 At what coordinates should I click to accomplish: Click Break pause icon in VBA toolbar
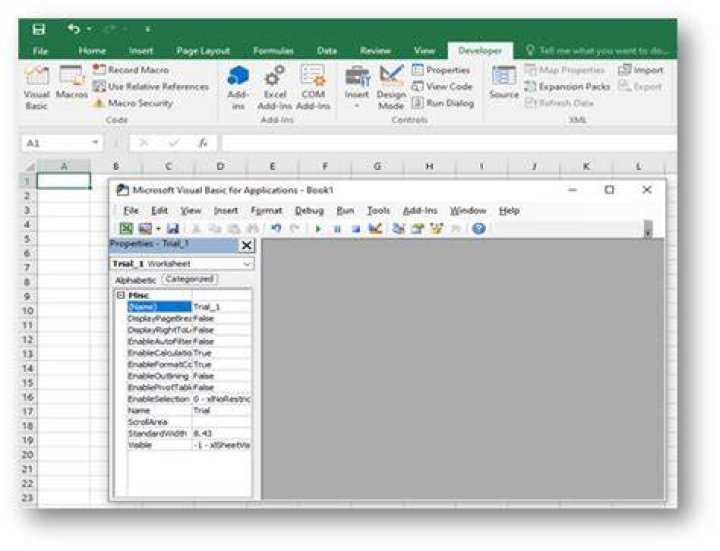(337, 228)
